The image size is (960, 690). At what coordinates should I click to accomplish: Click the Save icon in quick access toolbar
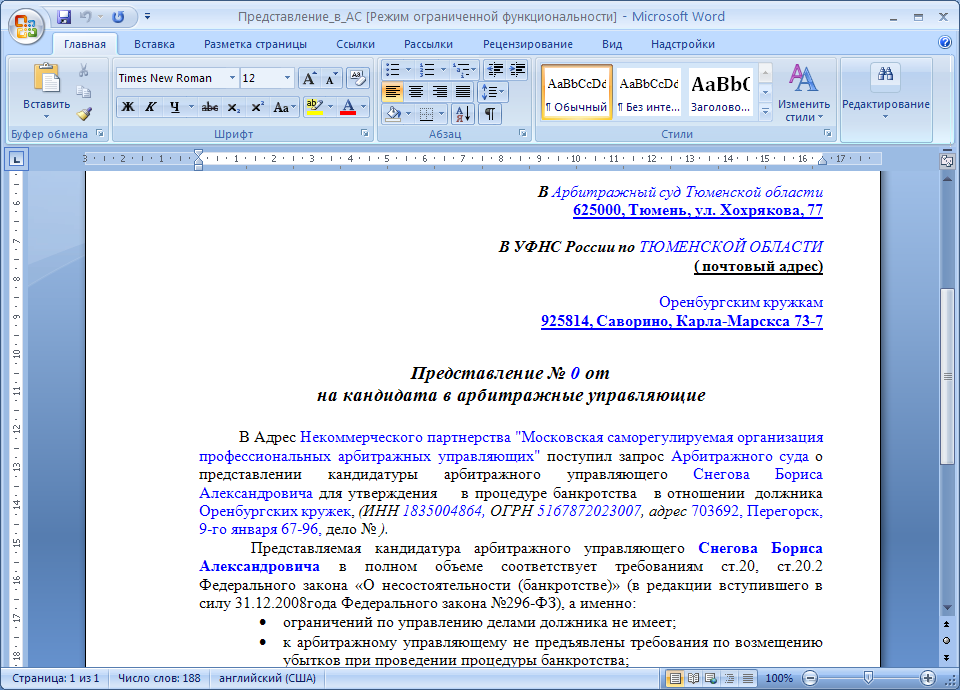pos(64,17)
